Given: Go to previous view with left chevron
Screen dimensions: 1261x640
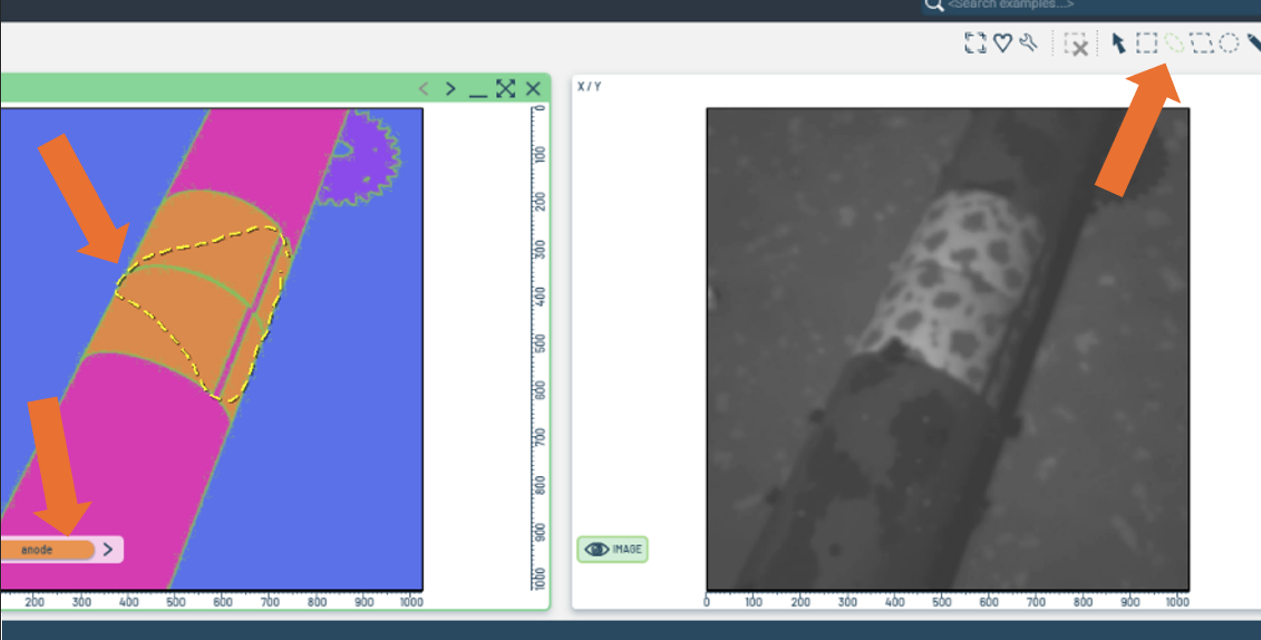Looking at the screenshot, I should [423, 89].
